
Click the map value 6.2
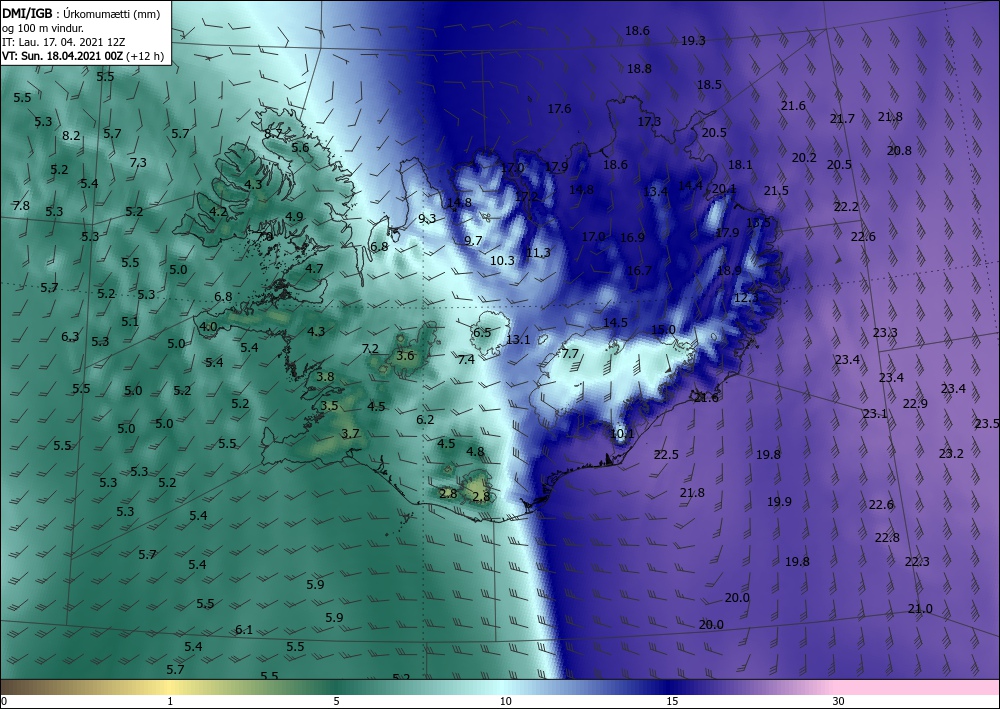(425, 420)
